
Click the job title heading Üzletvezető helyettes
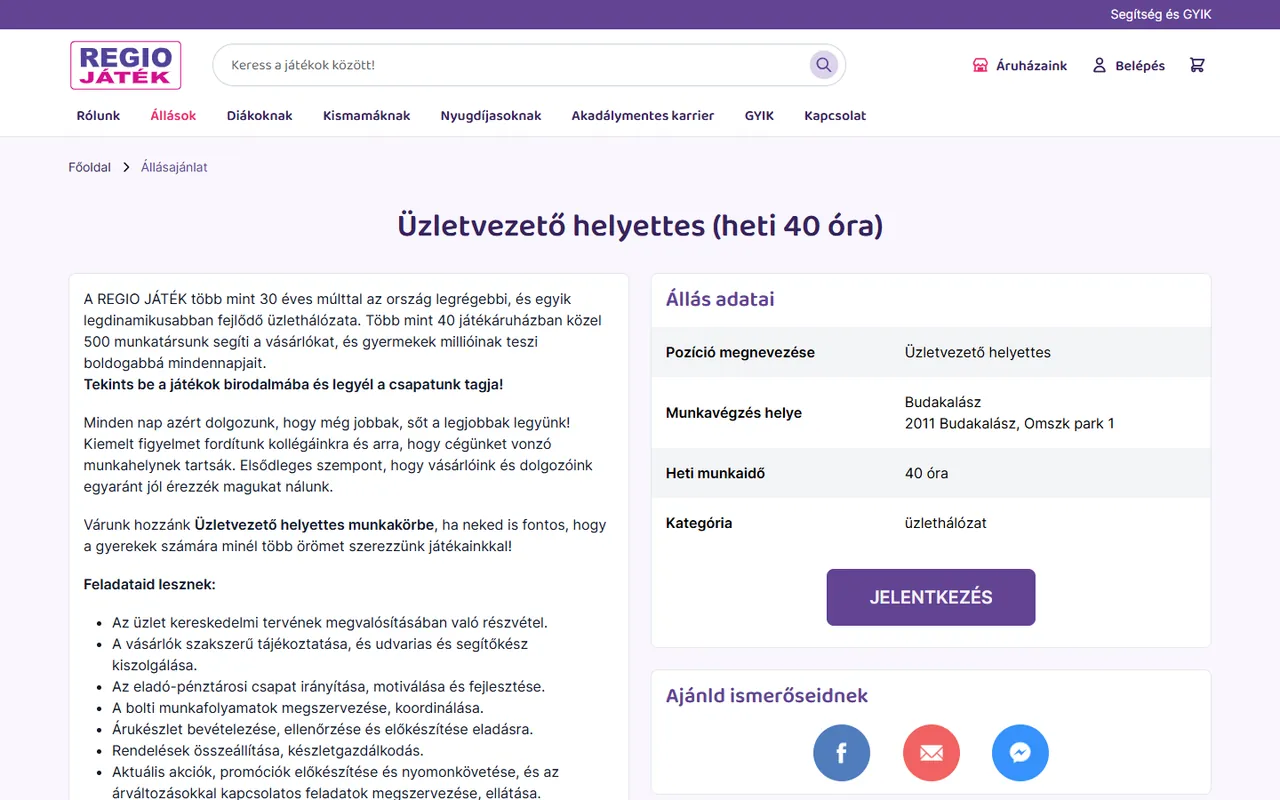[640, 225]
